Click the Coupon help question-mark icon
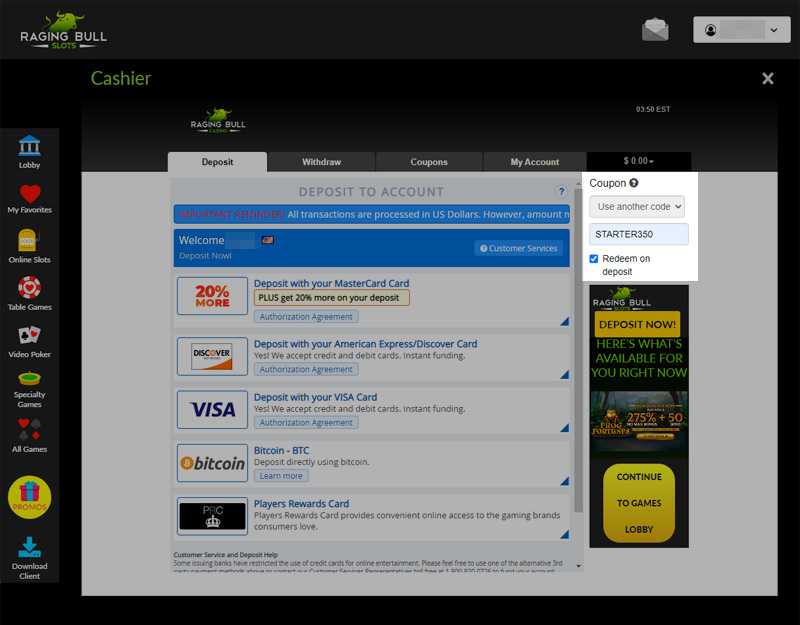This screenshot has width=800, height=625. (634, 183)
